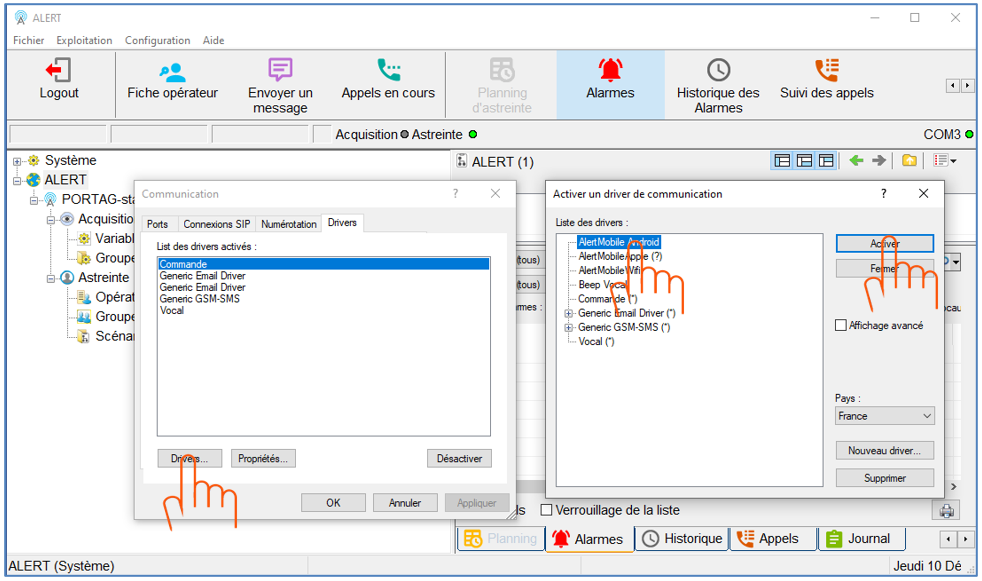Open Appels en cours toolbar icon
982x581 pixels.
[388, 71]
